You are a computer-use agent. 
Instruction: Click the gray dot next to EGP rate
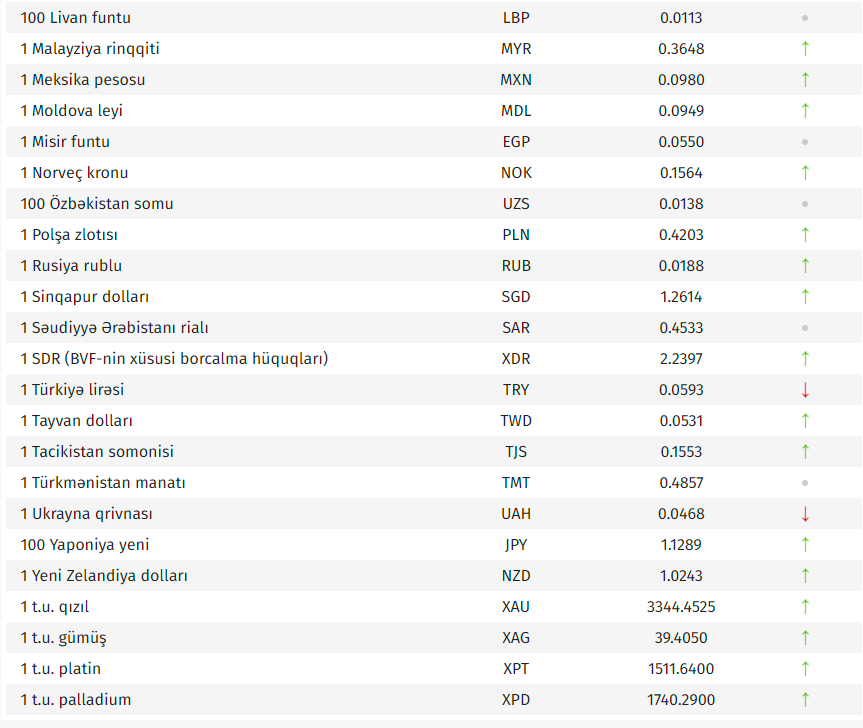805,142
